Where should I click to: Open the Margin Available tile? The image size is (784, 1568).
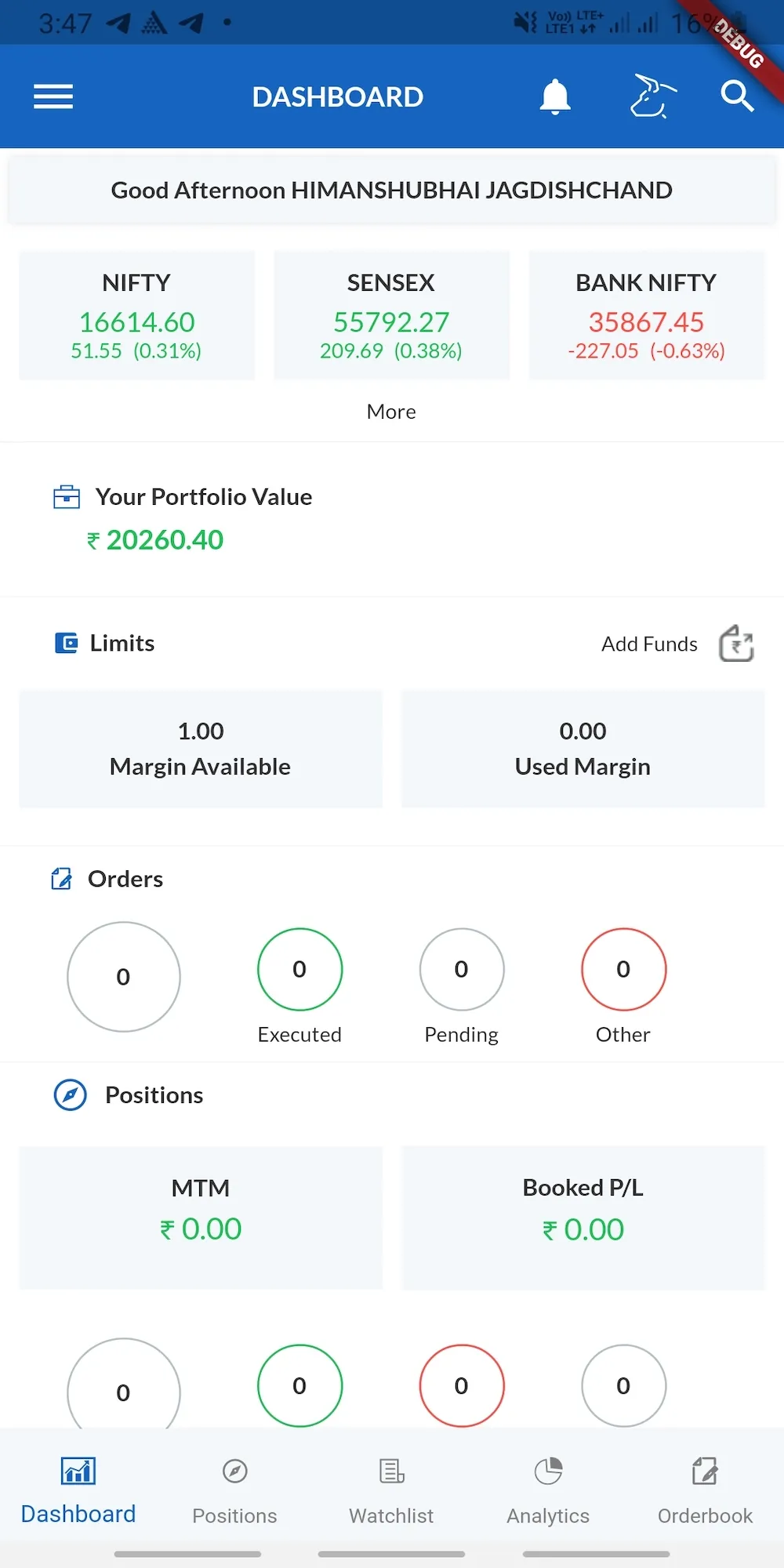pyautogui.click(x=201, y=749)
